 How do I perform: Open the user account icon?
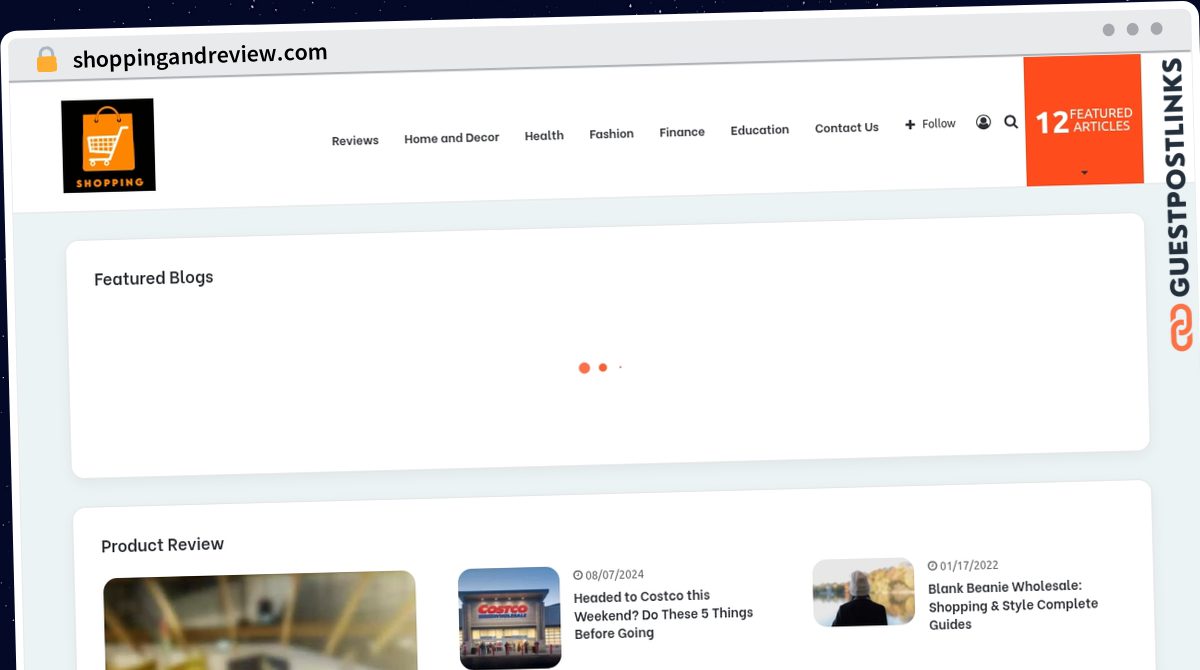(x=983, y=122)
